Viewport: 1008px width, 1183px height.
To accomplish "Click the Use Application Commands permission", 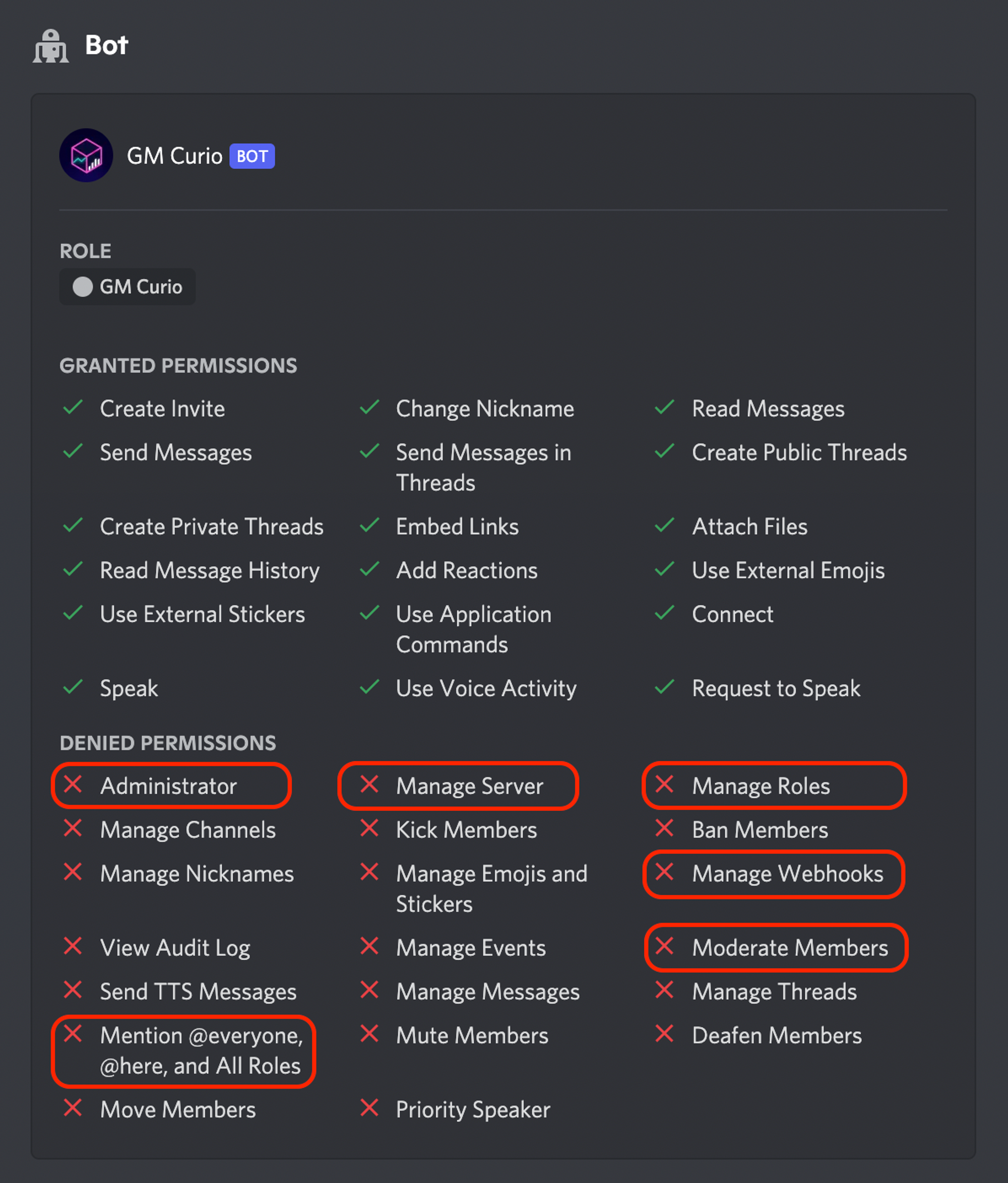I will tap(474, 629).
